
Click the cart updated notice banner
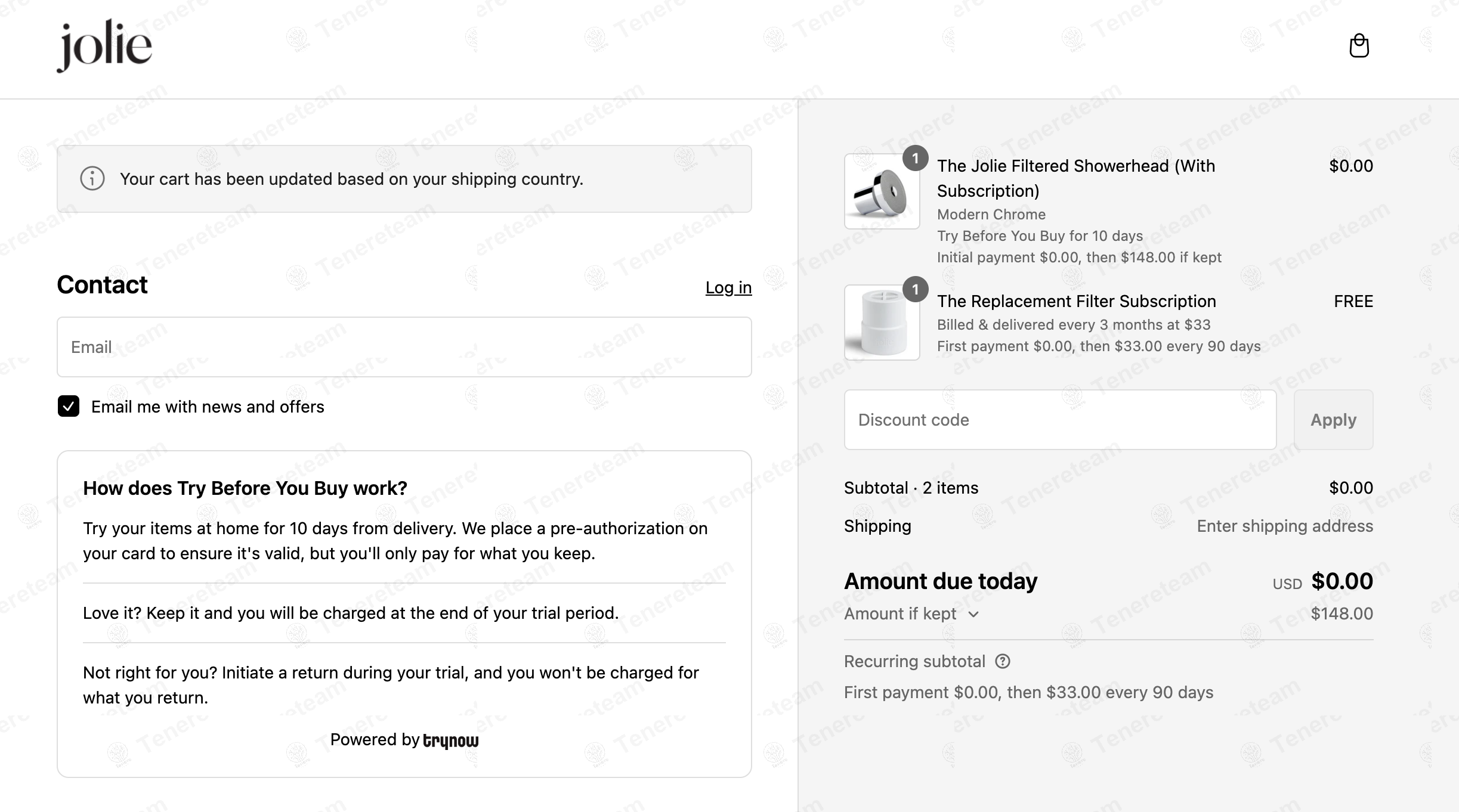point(404,179)
